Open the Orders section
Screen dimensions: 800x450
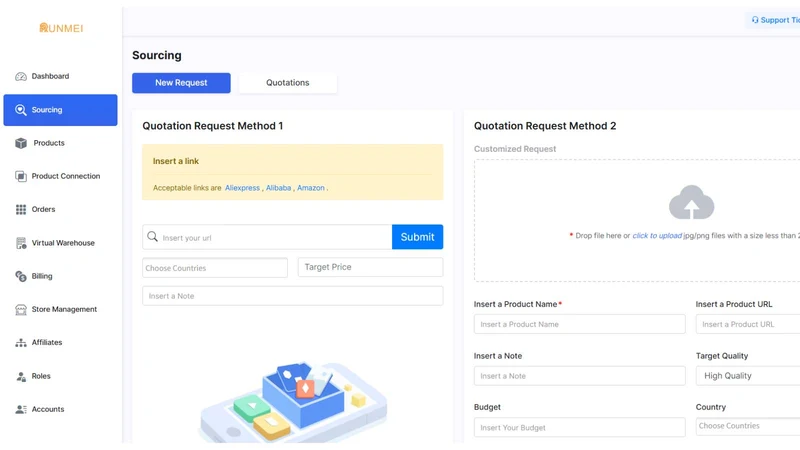pyautogui.click(x=43, y=209)
